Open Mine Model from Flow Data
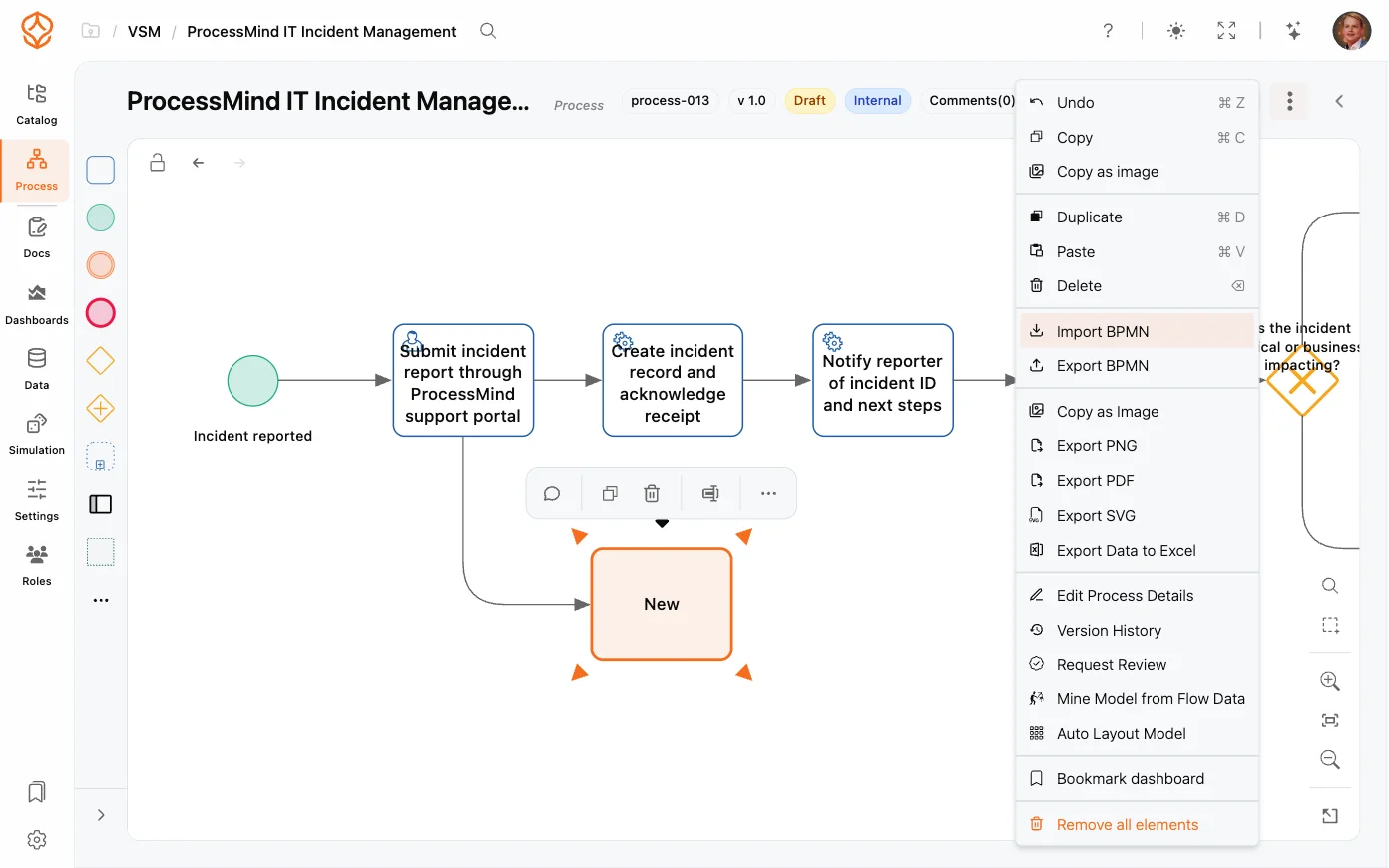Image resolution: width=1389 pixels, height=868 pixels. click(1137, 699)
